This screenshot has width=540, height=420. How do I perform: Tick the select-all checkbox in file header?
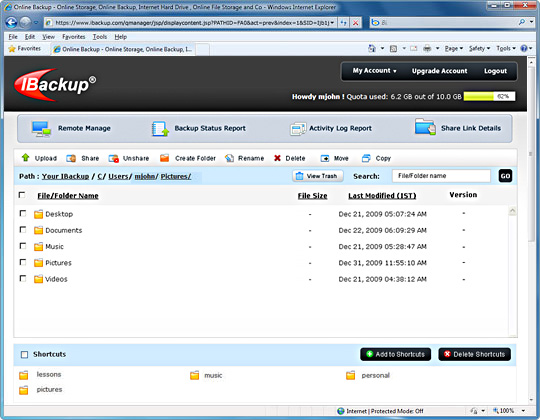22,195
